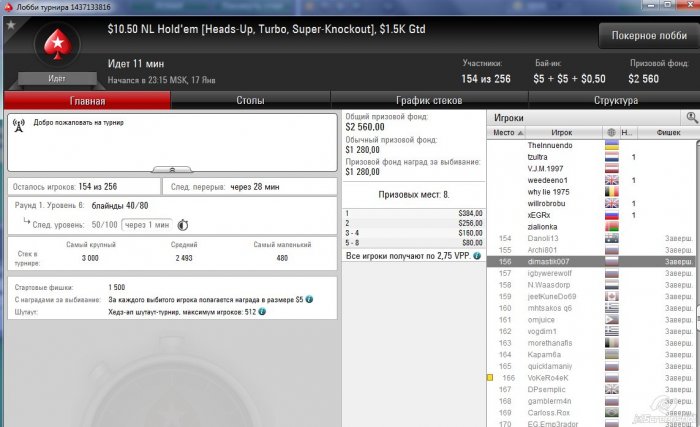
Task: Click Покерное лобби button
Action: (649, 36)
